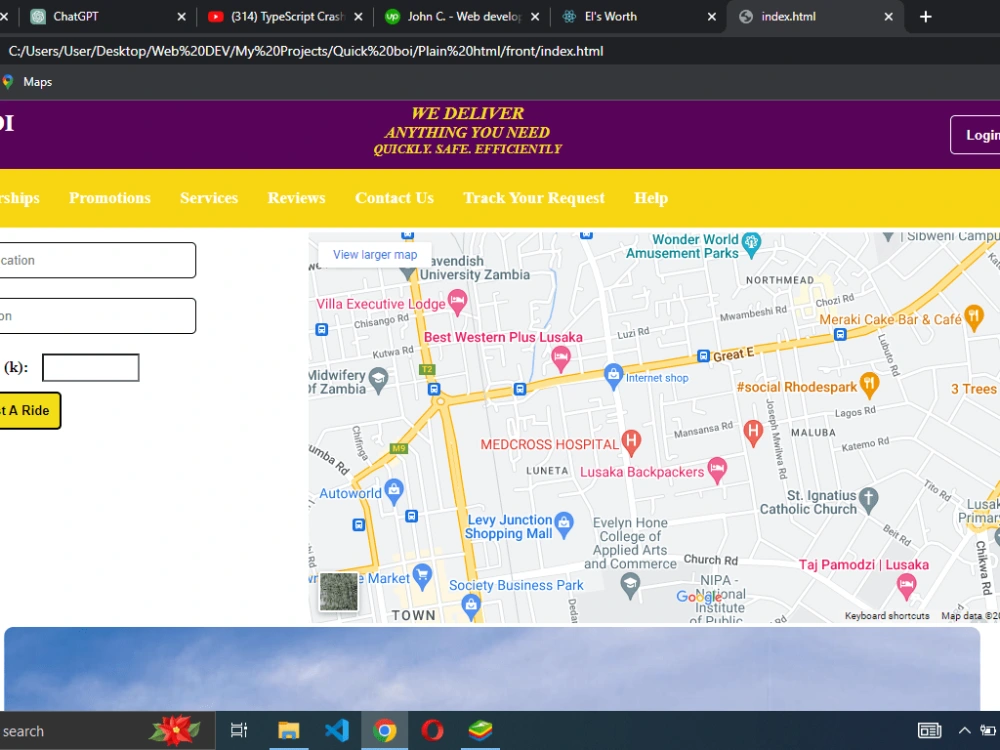Viewport: 1000px width, 750px height.
Task: Close the index.html tab
Action: 888,17
